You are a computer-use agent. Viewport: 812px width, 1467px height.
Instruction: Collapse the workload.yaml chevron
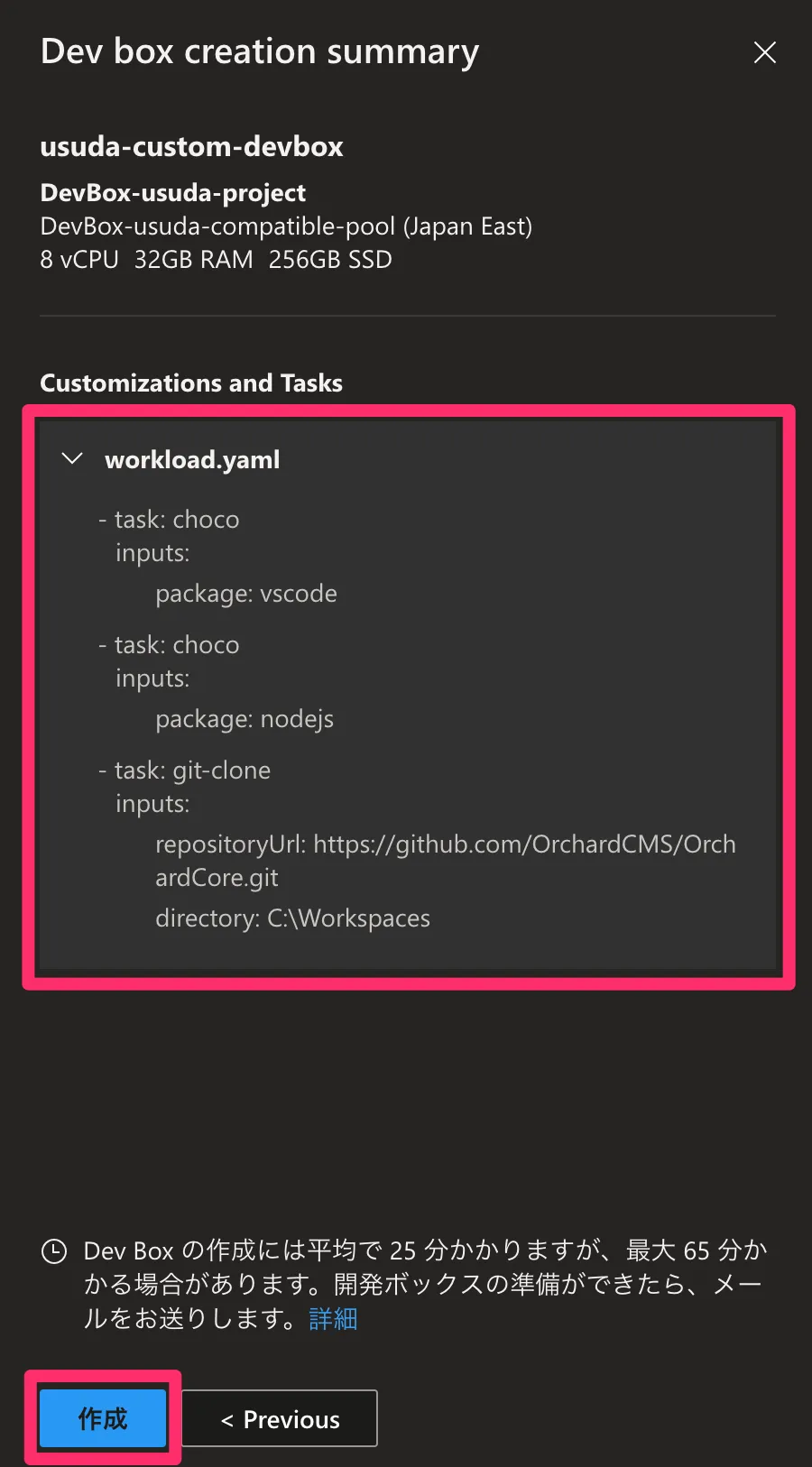click(x=71, y=459)
